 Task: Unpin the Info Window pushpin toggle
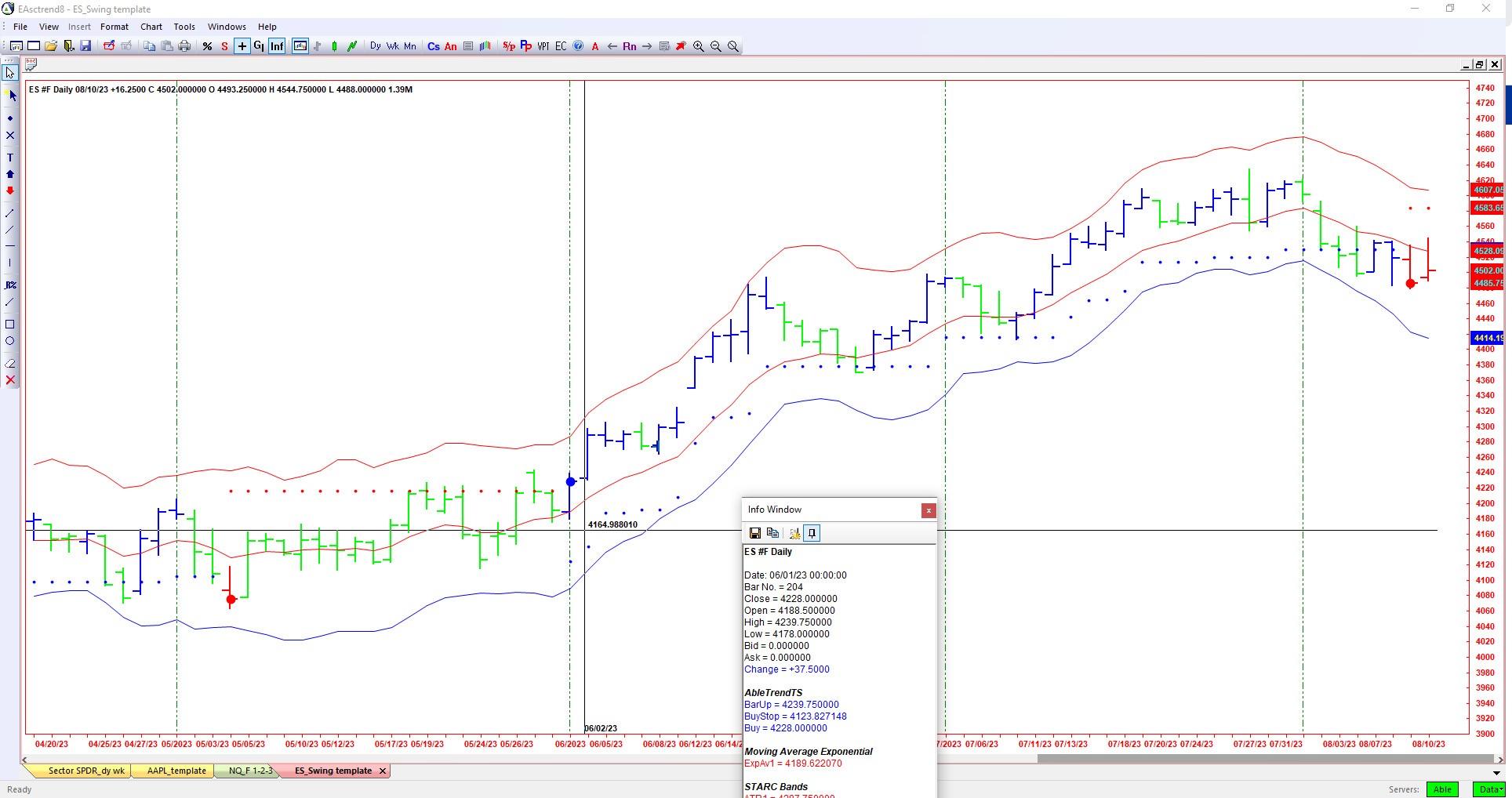click(x=812, y=533)
